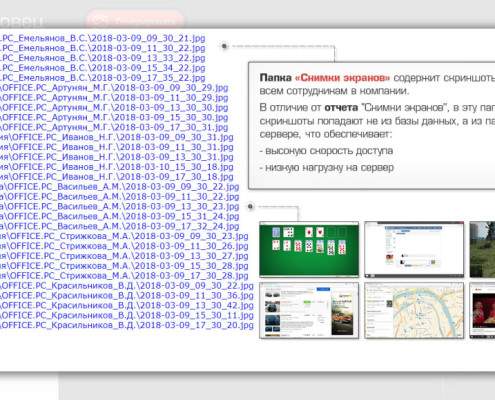Screen dimensions: 495x400
Task: Open Емельянов_В.С. file 2018-03-09_09_30_21.jpg
Action: (103, 38)
